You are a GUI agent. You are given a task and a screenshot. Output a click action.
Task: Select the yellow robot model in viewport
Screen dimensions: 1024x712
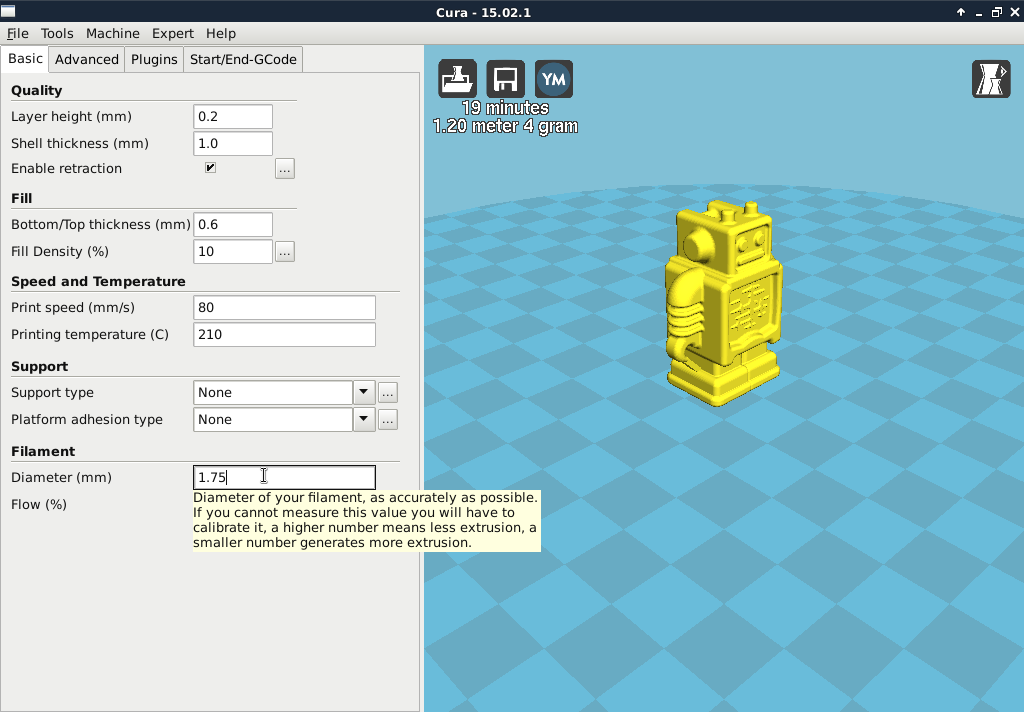click(x=722, y=305)
